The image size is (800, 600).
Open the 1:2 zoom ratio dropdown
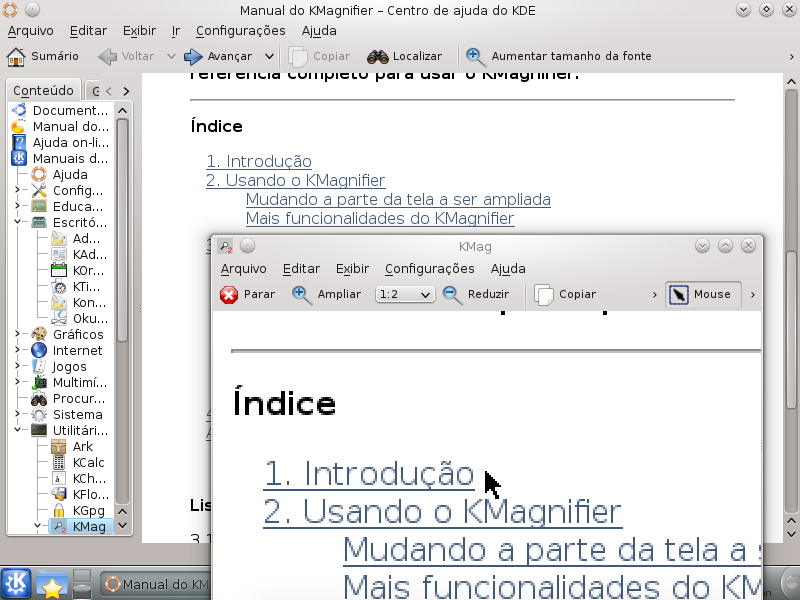404,295
